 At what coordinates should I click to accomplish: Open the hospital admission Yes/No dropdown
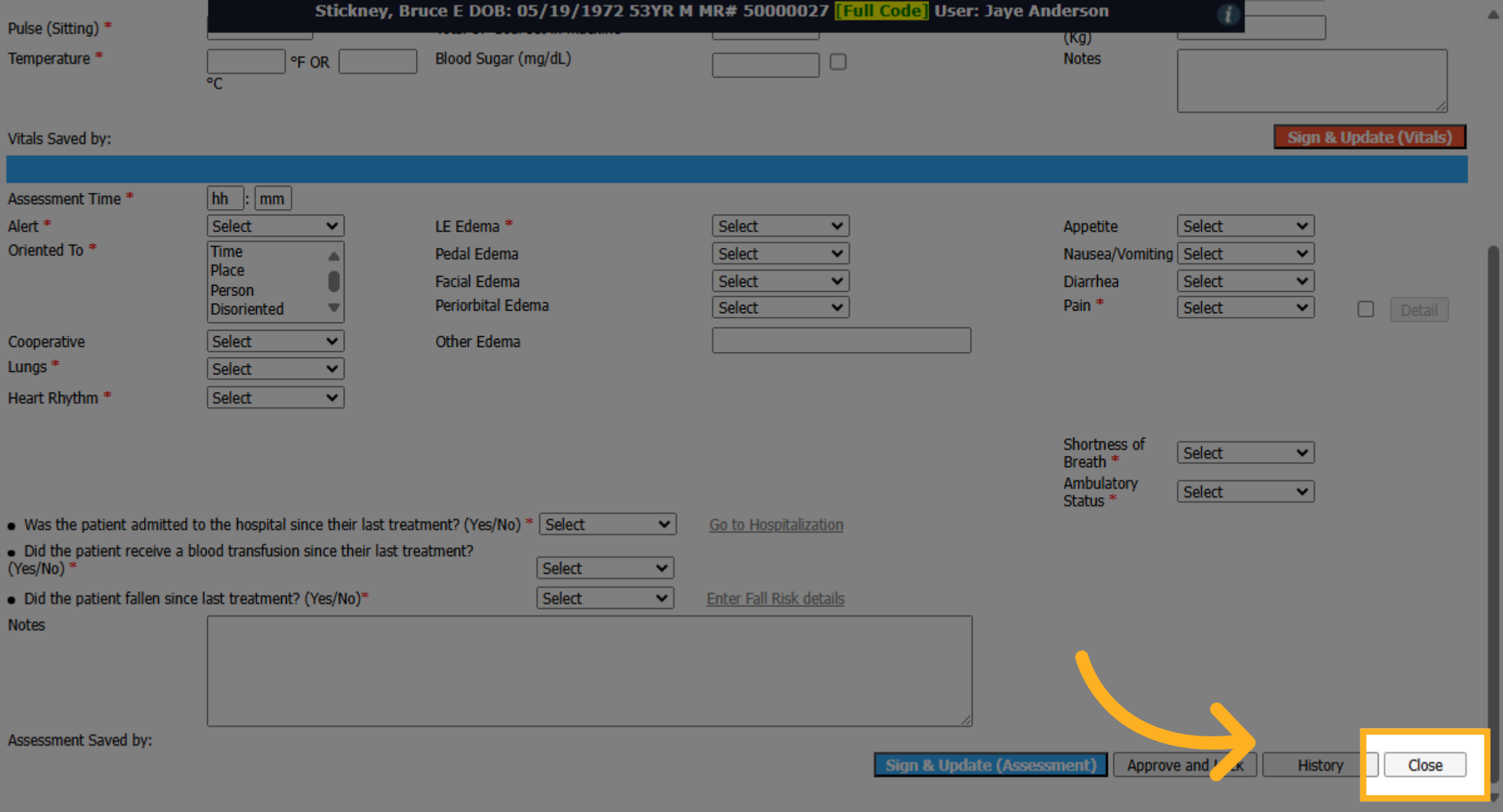pos(607,524)
